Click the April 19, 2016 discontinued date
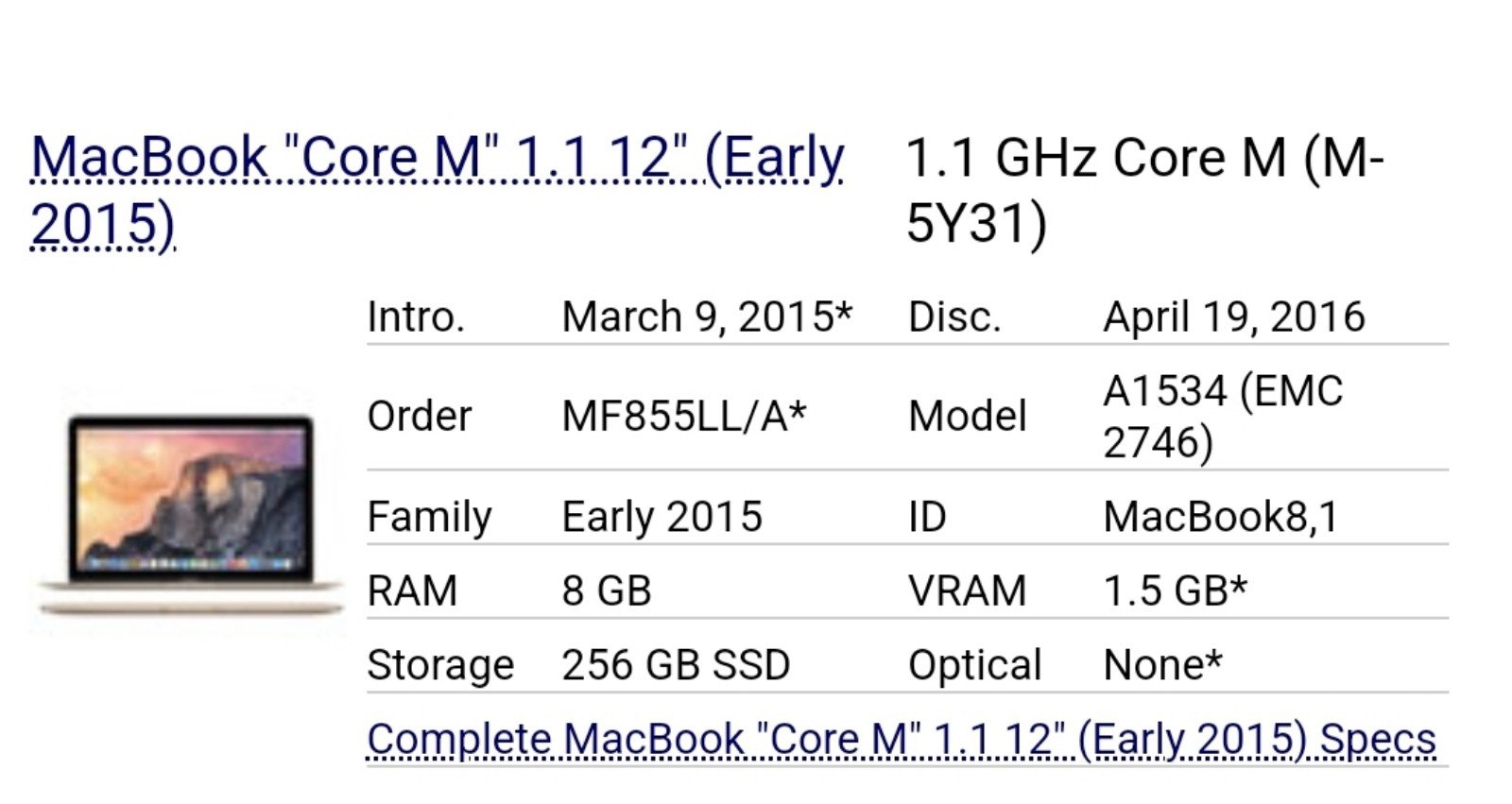This screenshot has width=1512, height=804. click(x=1234, y=316)
